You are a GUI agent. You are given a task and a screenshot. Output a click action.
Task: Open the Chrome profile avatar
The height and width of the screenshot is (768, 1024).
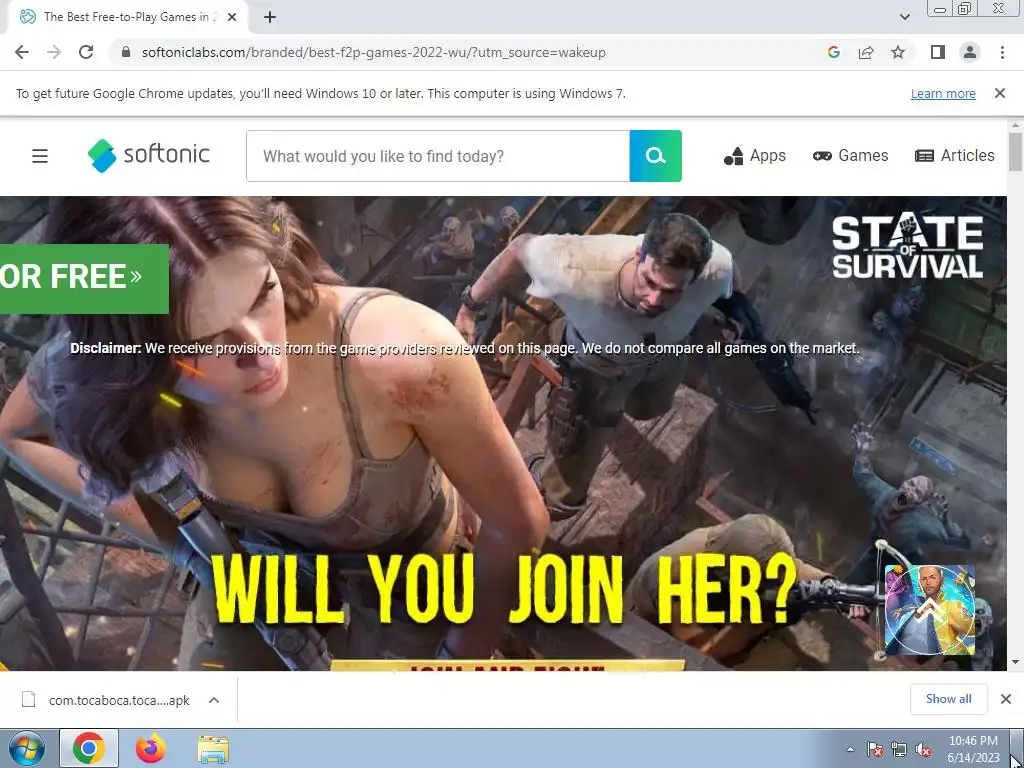(970, 52)
